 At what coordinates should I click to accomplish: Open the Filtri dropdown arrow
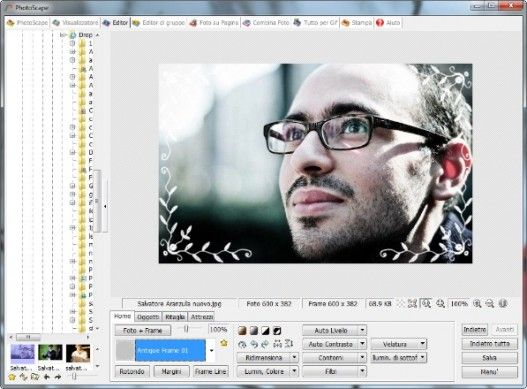click(362, 371)
